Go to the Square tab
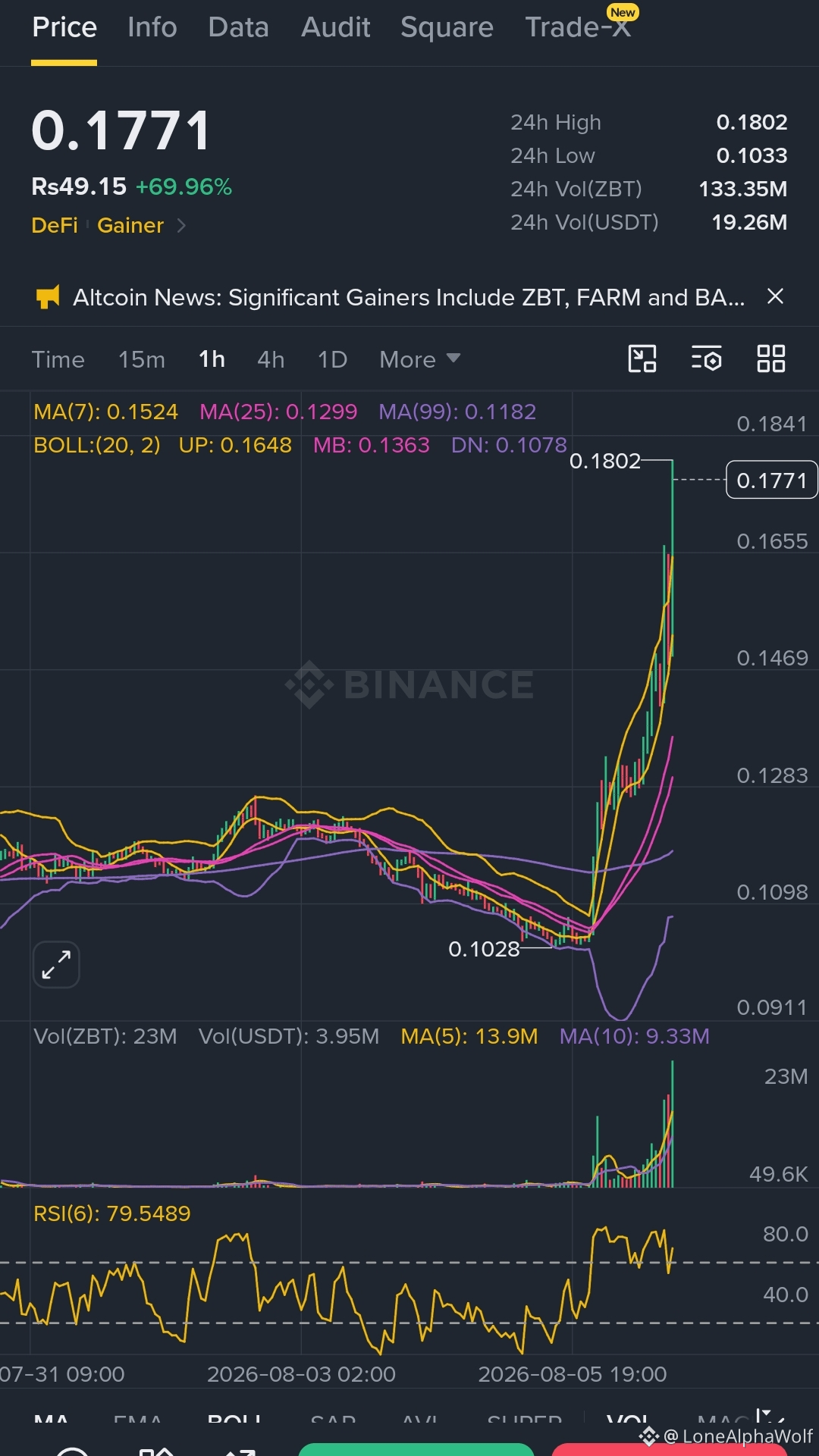Image resolution: width=819 pixels, height=1456 pixels. (447, 27)
